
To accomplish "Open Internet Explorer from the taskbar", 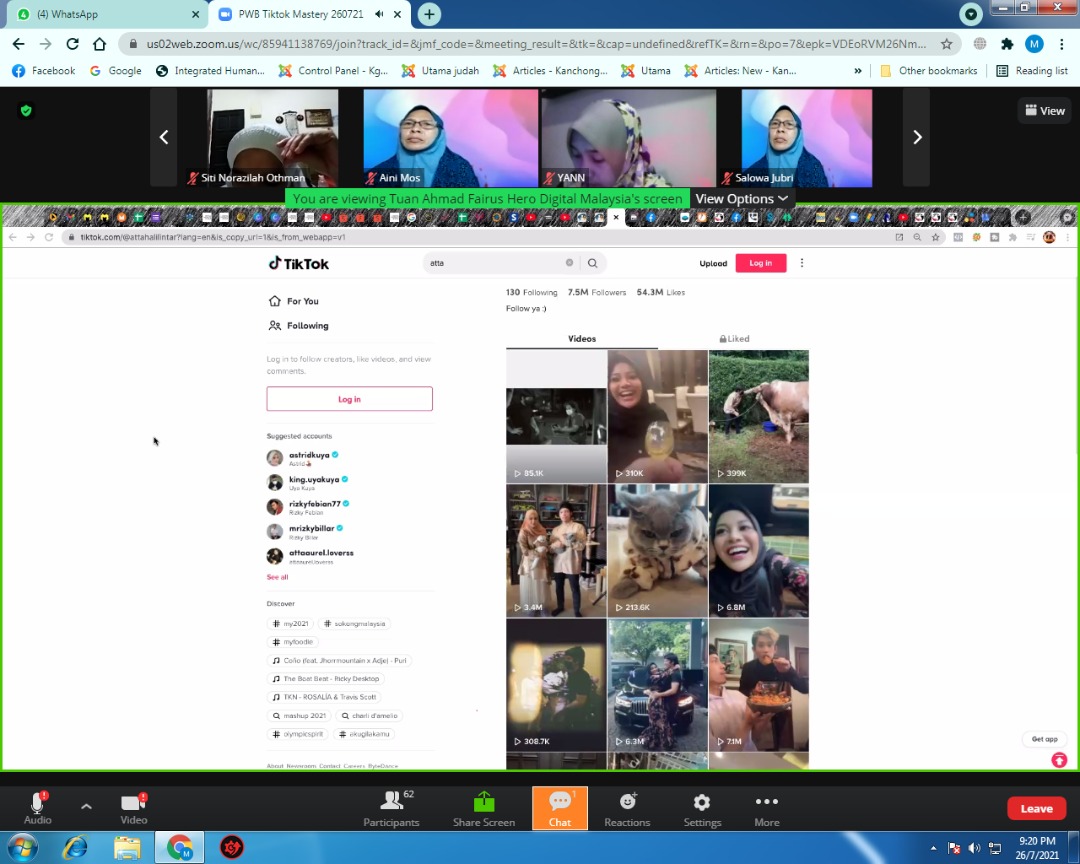I will point(74,848).
